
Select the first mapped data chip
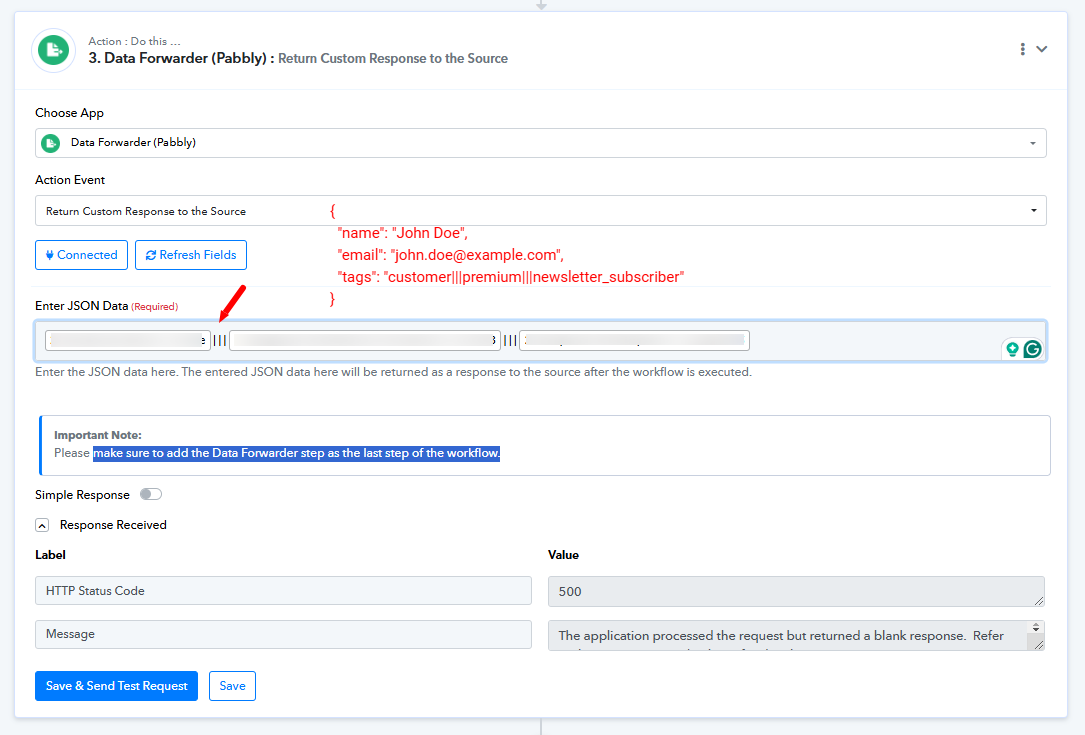click(x=128, y=340)
